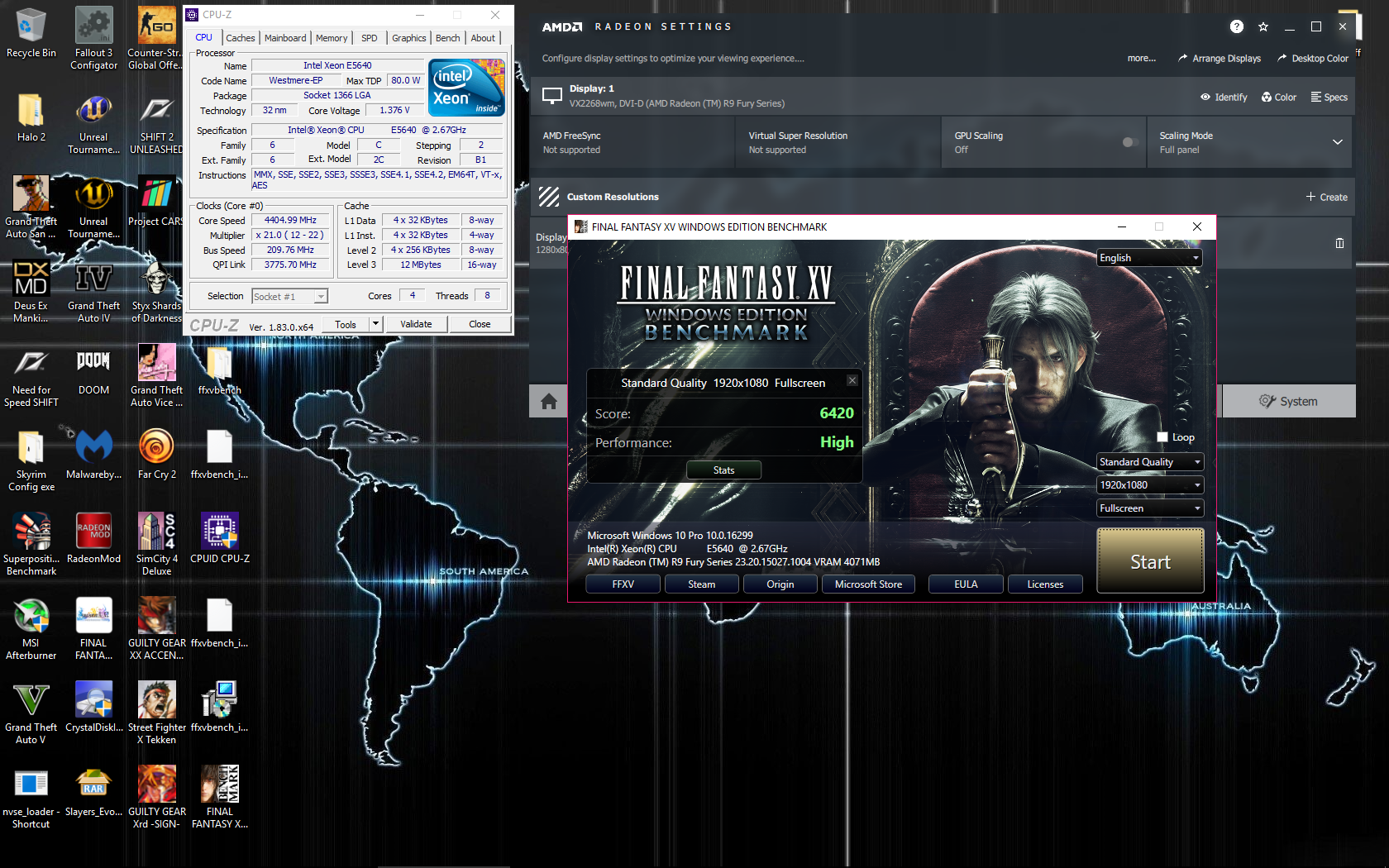Open Project CARS desktop icon
This screenshot has width=1389, height=868.
click(x=156, y=201)
